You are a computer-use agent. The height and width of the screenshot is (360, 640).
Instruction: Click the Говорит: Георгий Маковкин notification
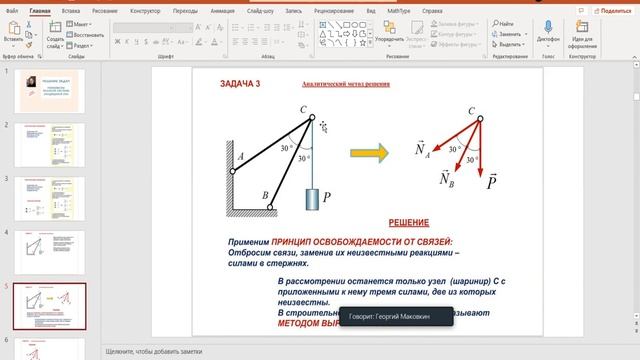point(396,316)
